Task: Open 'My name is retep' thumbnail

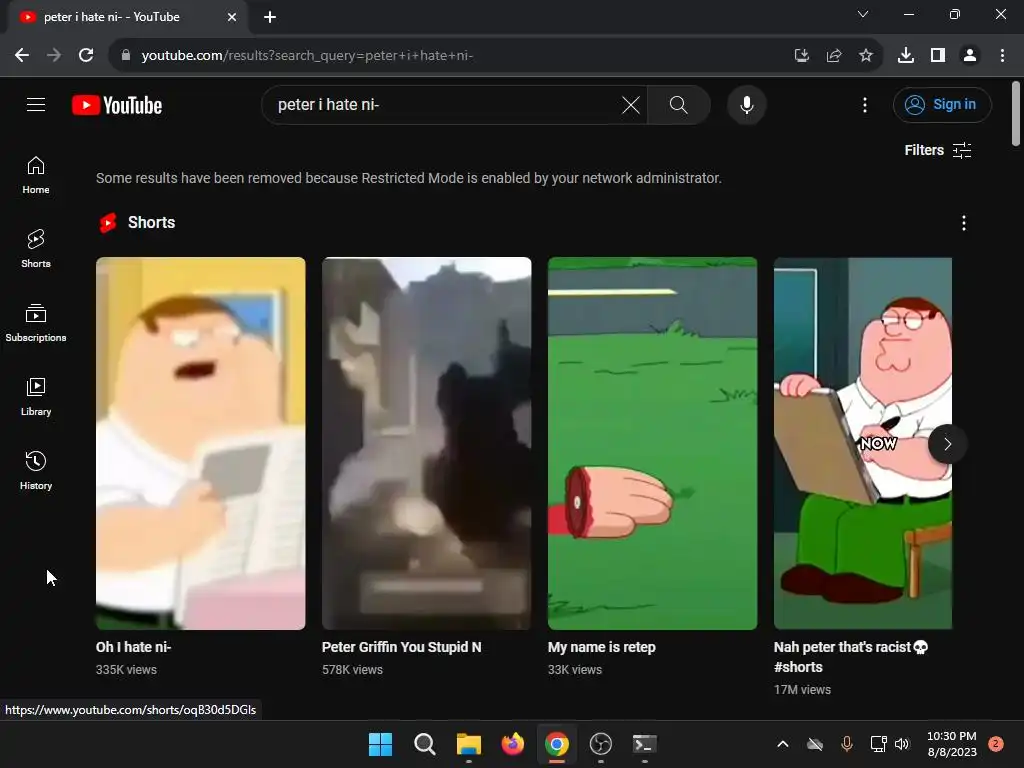Action: (x=652, y=443)
